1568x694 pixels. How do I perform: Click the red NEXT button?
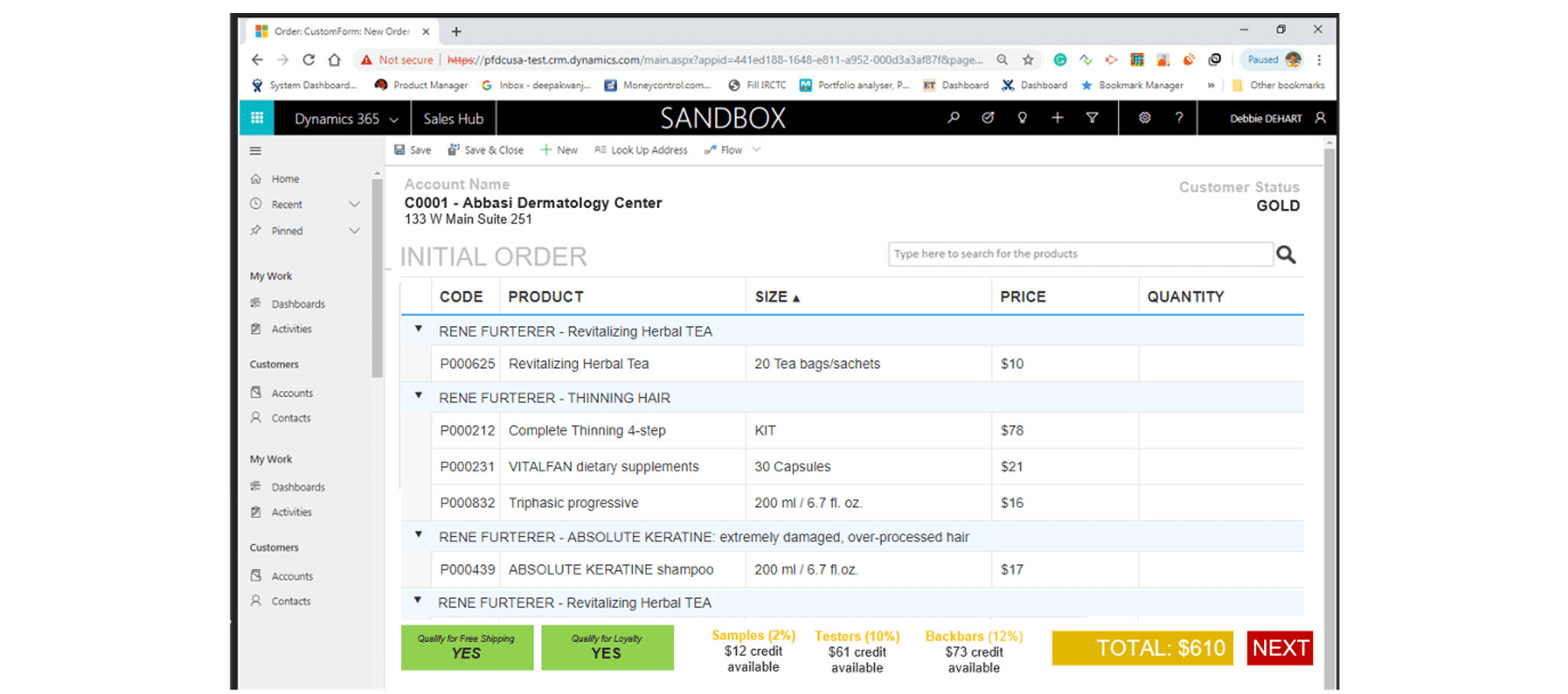[x=1280, y=648]
